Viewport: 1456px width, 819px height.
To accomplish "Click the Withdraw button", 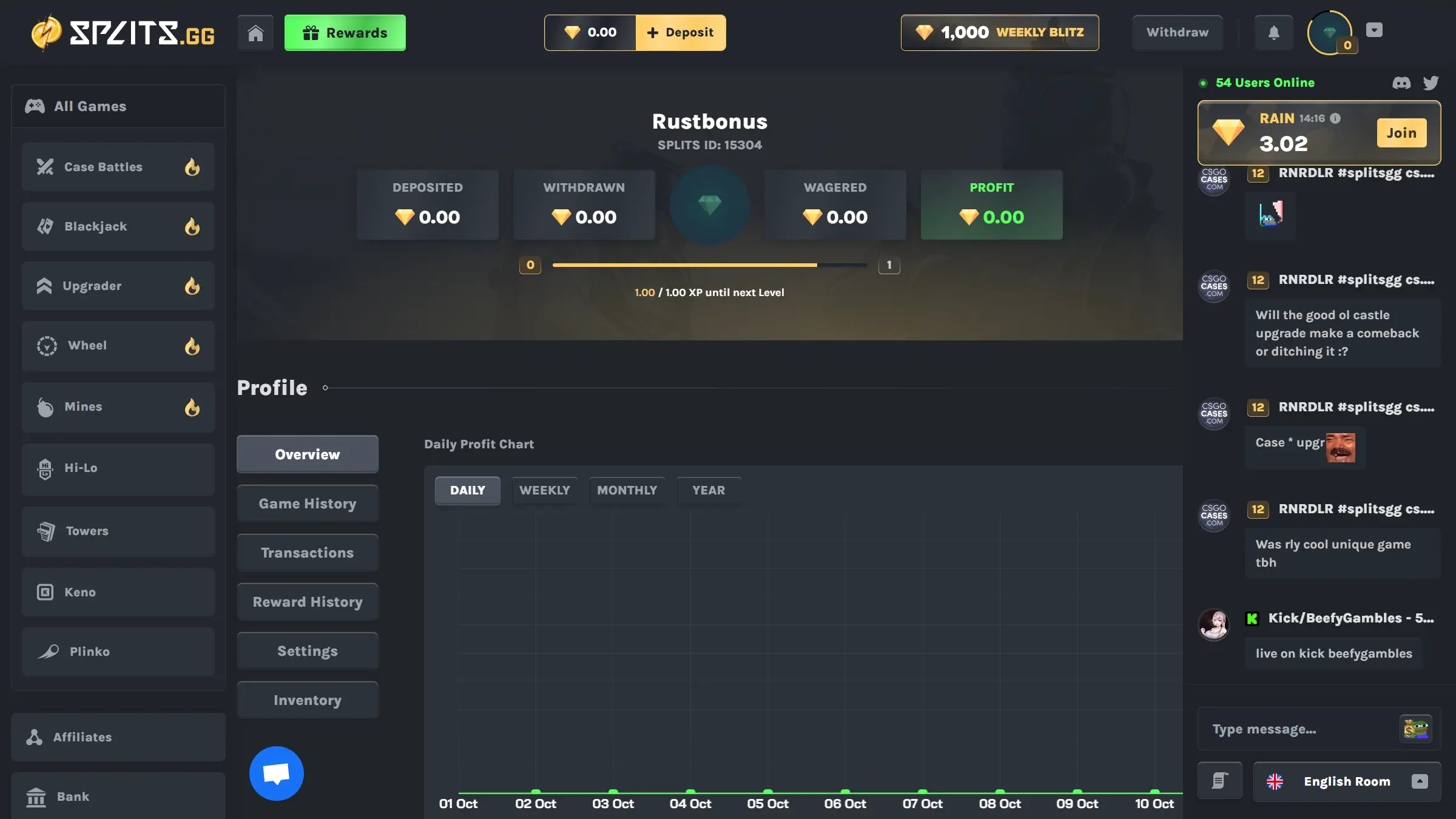I will 1178,33.
